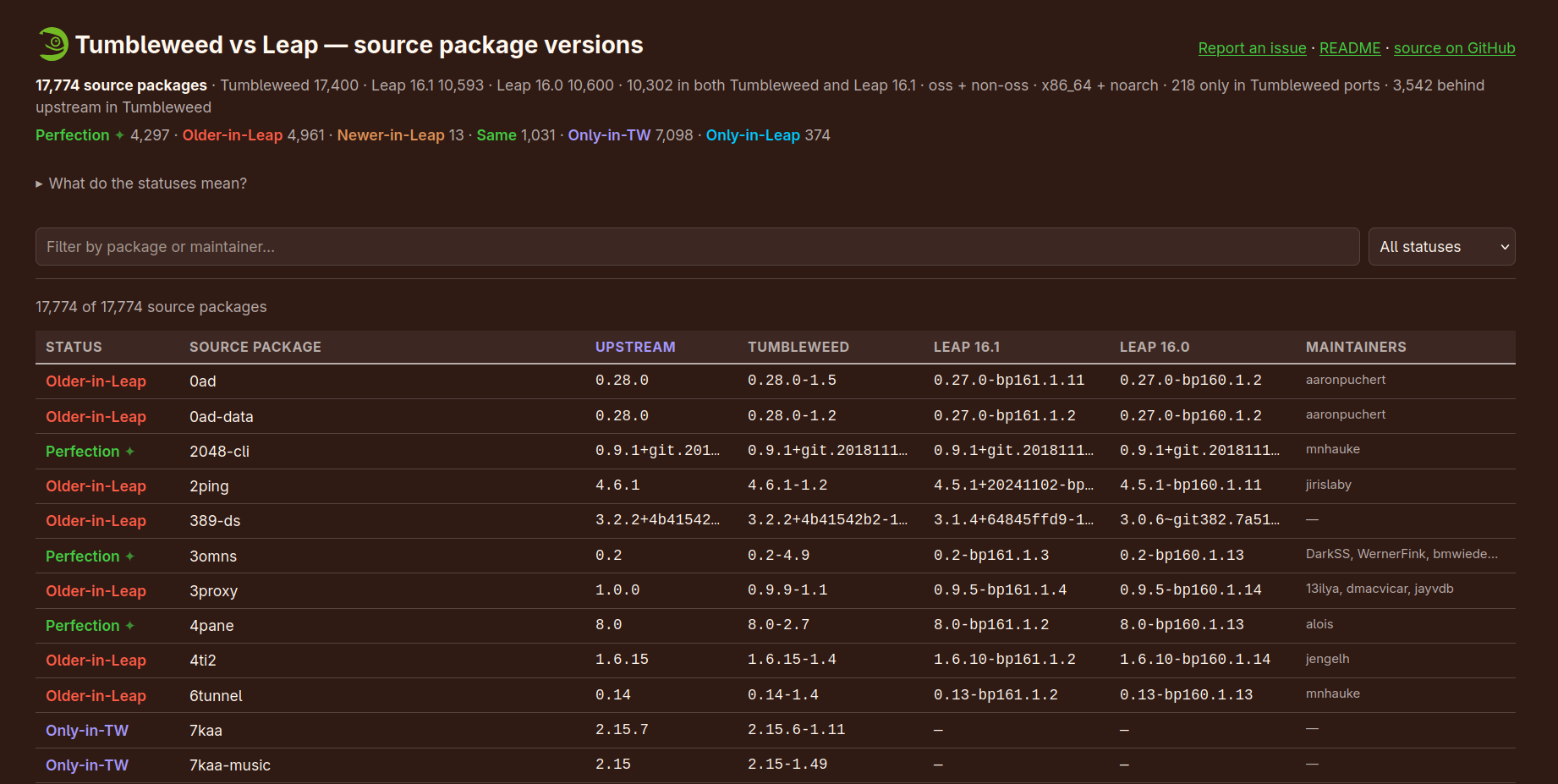Select the 4pane package name
Viewport: 1558px width, 784px height.
[211, 626]
